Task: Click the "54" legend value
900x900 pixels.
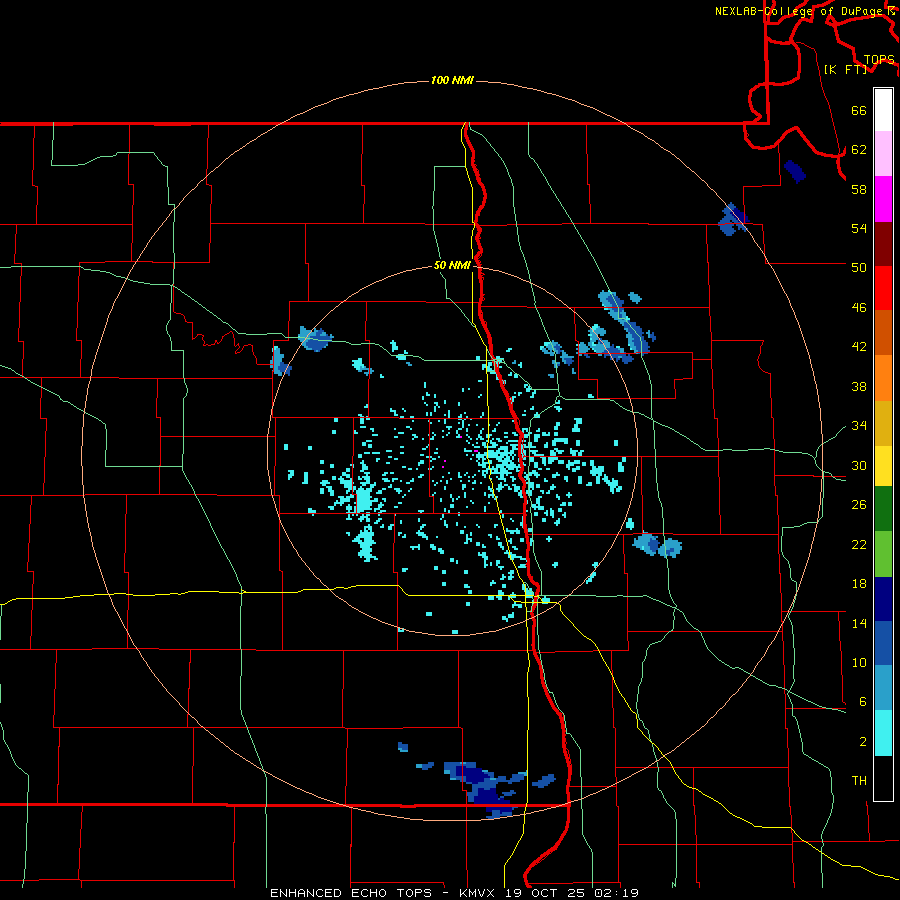Action: (x=859, y=228)
